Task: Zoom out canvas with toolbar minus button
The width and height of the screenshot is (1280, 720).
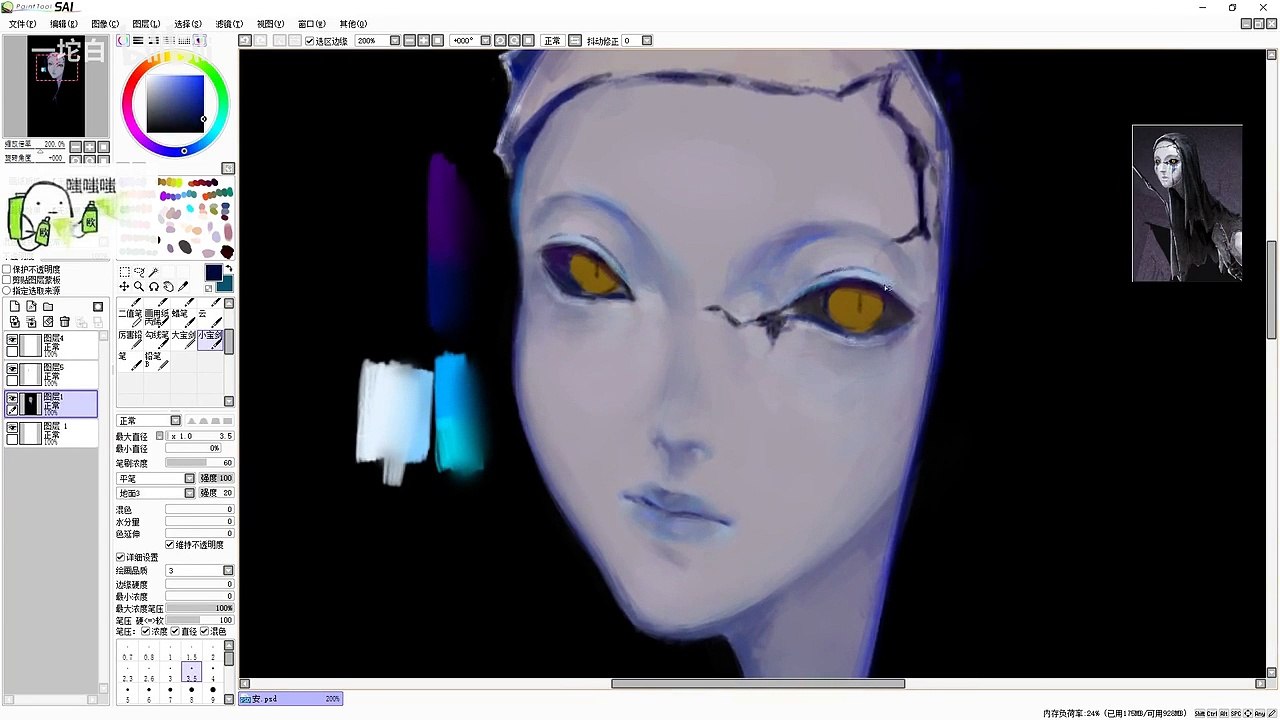Action: click(410, 41)
